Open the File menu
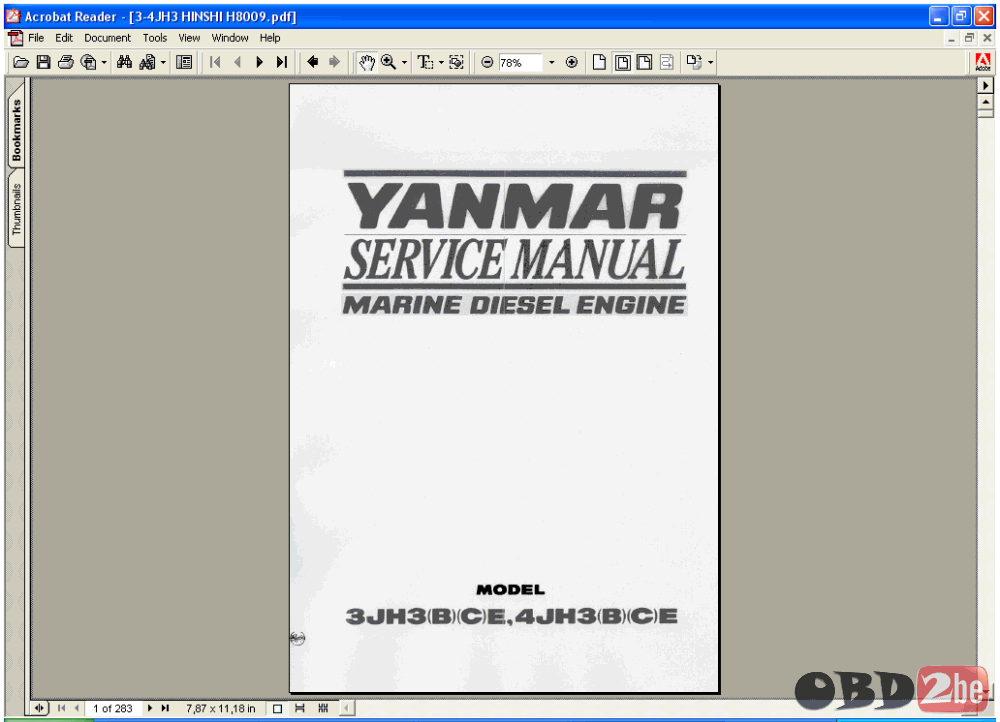The height and width of the screenshot is (722, 1000). [36, 38]
